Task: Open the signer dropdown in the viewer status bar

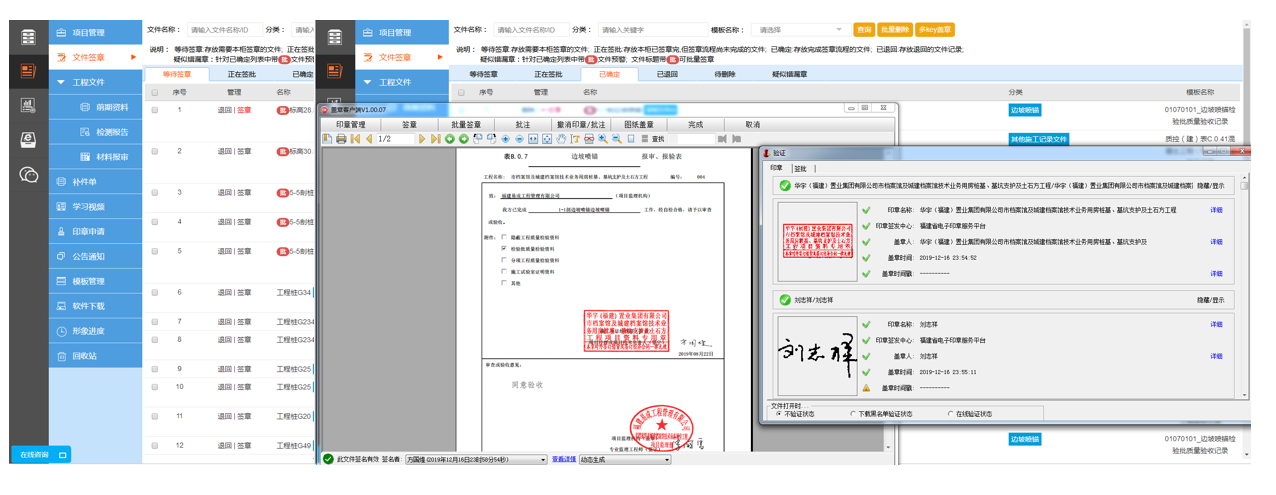Action: click(474, 460)
